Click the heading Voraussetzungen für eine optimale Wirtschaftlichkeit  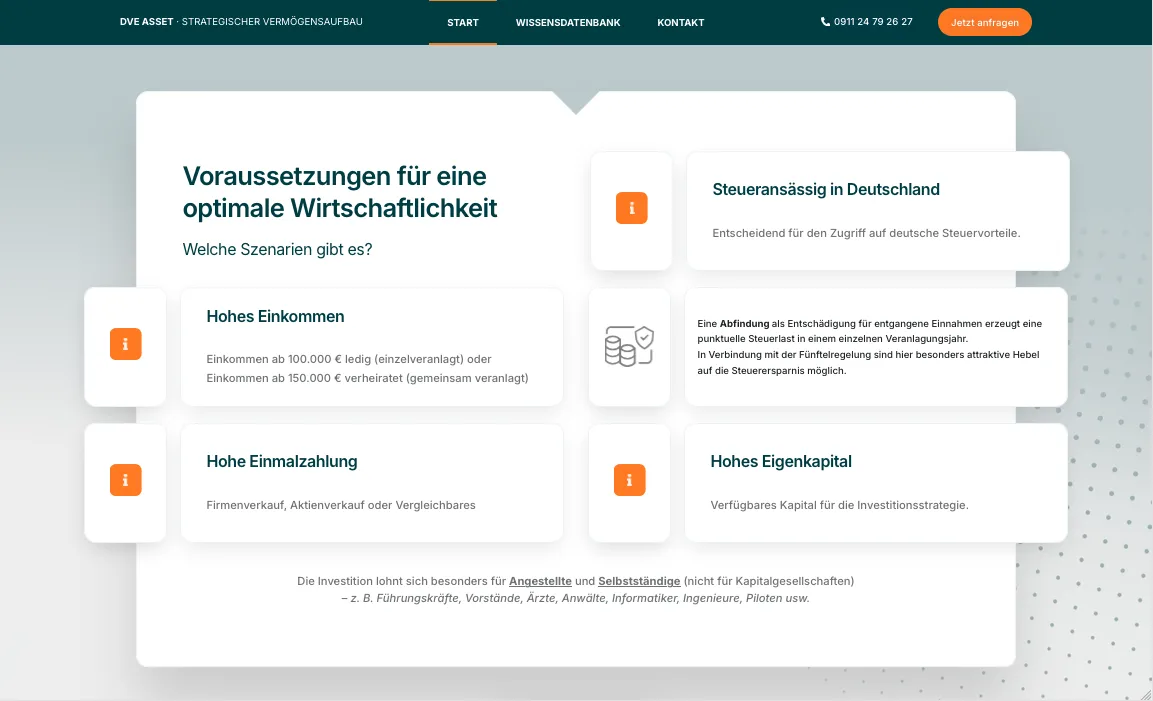[340, 192]
